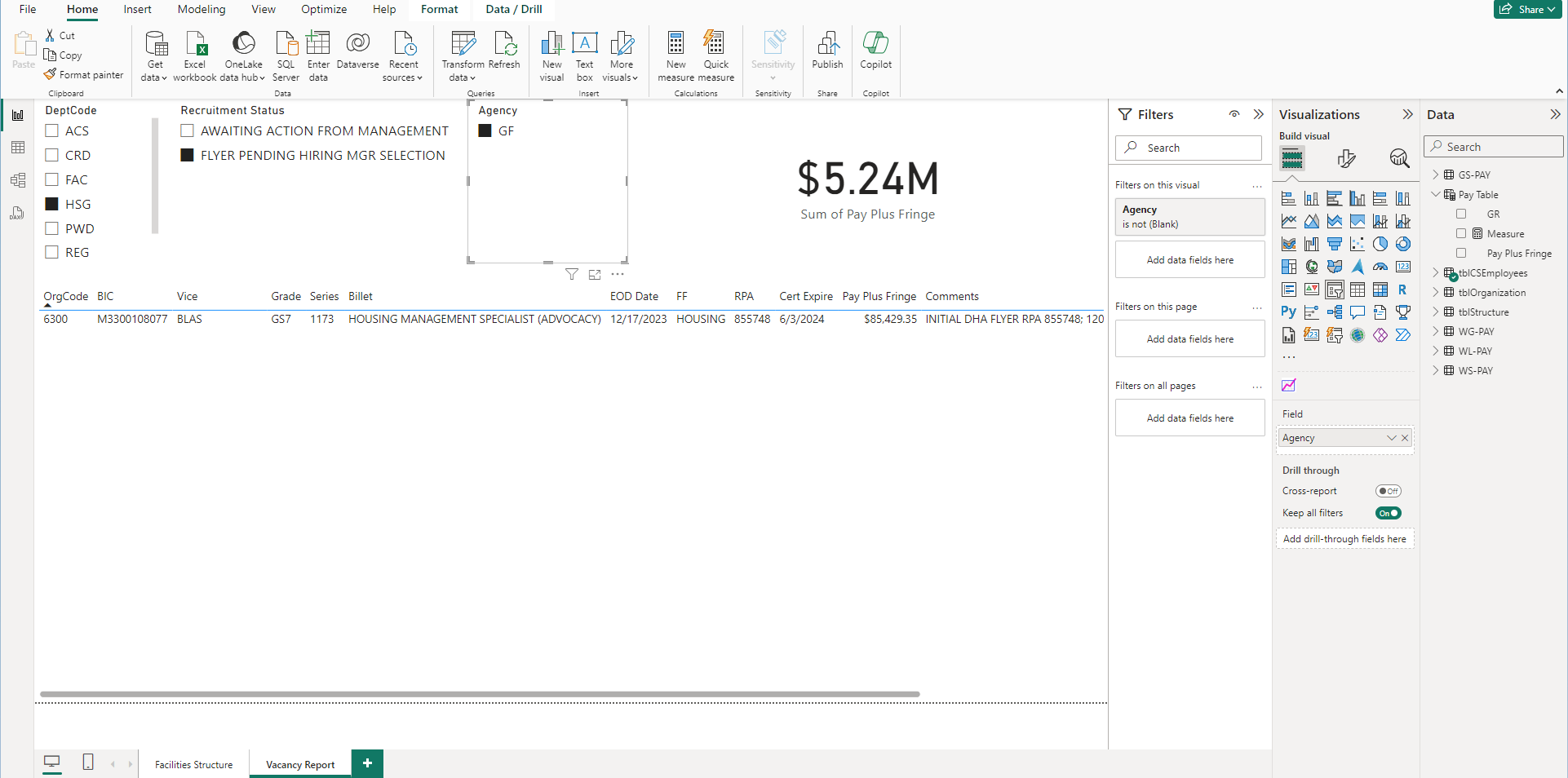
Task: Add a new report page
Action: [367, 763]
